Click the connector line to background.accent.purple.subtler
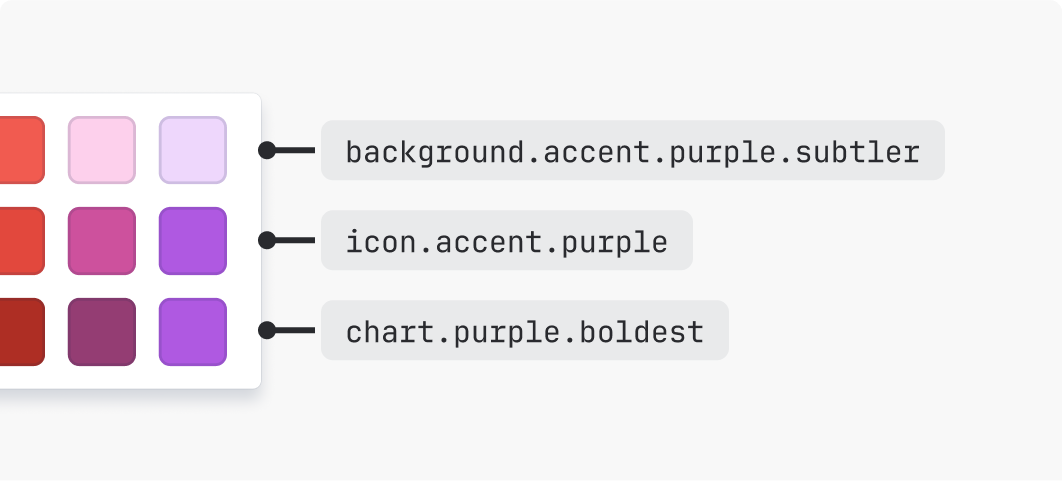1062x481 pixels. [x=295, y=150]
